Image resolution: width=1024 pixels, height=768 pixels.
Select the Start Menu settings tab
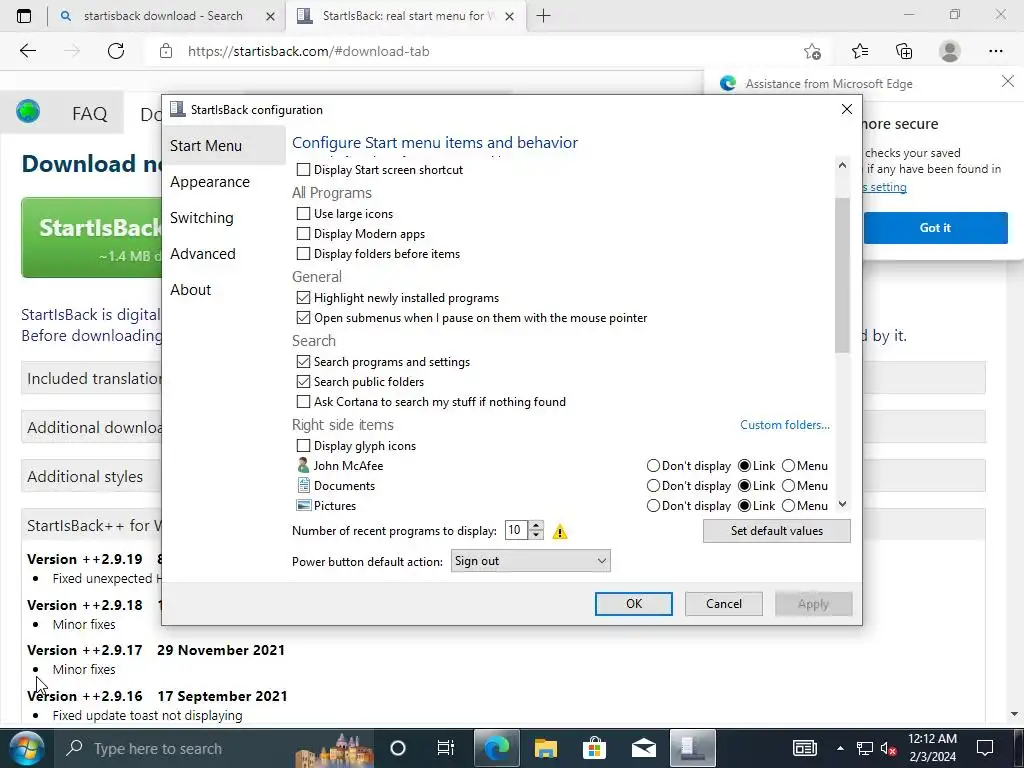pos(223,146)
